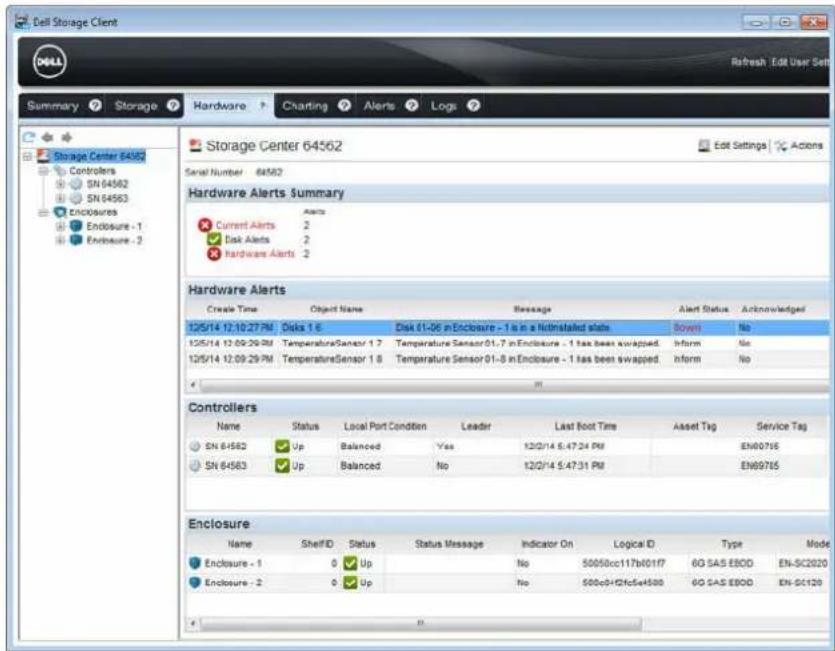Open Edit Settings for Storage Center
This screenshot has height=651, width=835.
click(x=732, y=145)
